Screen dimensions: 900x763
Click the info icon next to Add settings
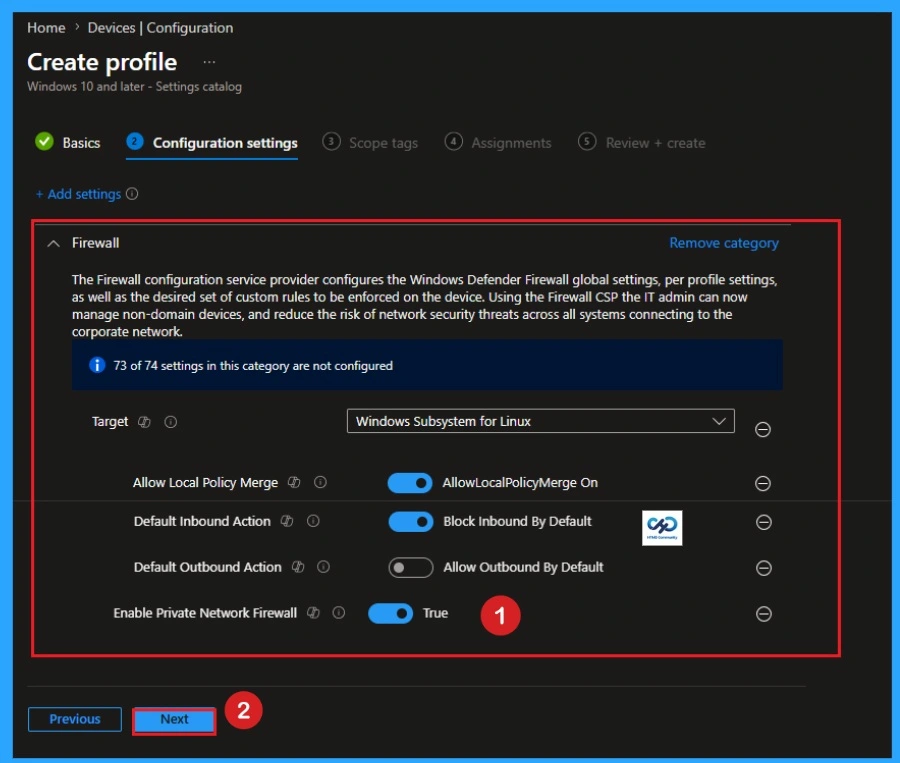pos(132,194)
